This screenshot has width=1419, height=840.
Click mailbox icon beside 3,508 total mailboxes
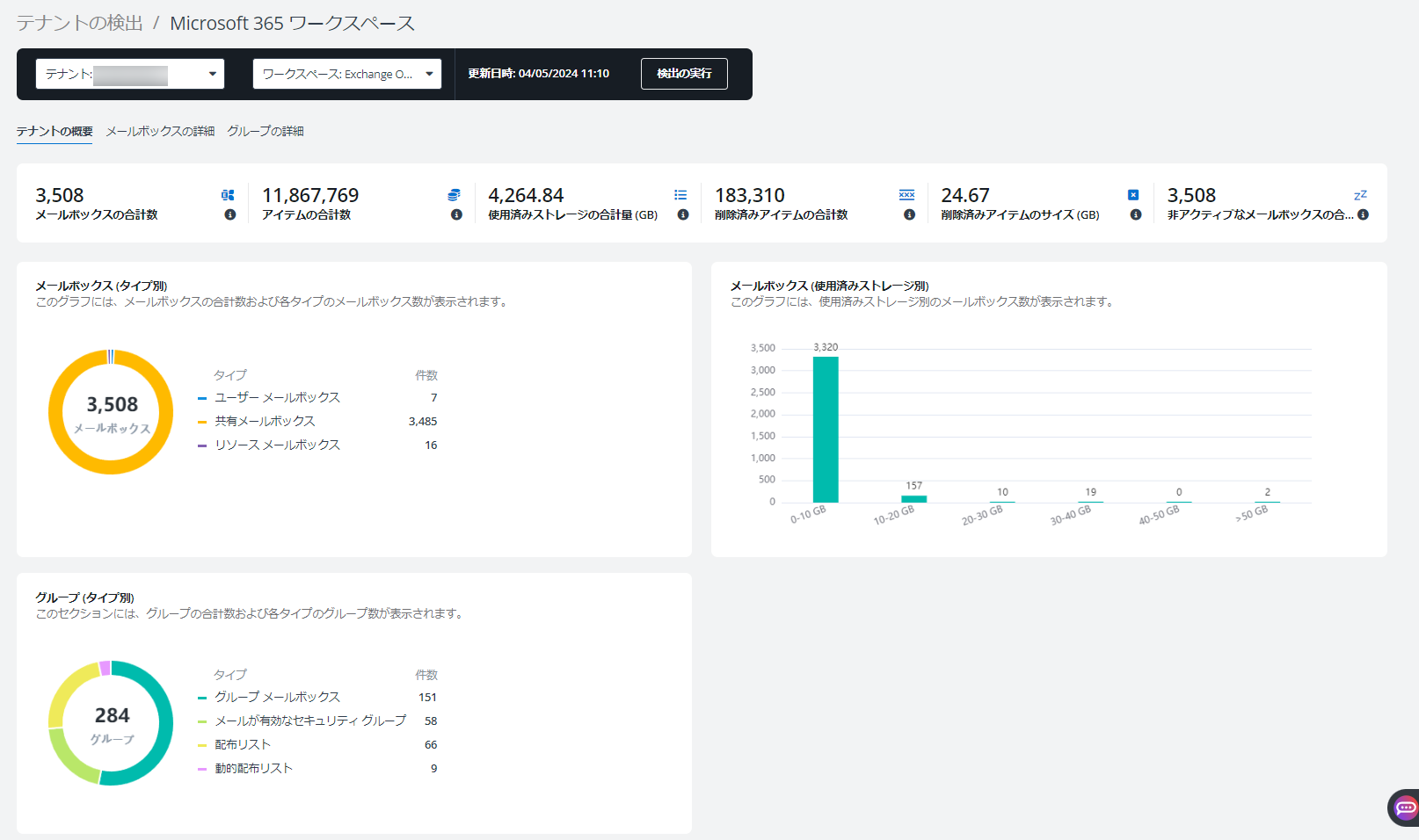pyautogui.click(x=228, y=195)
